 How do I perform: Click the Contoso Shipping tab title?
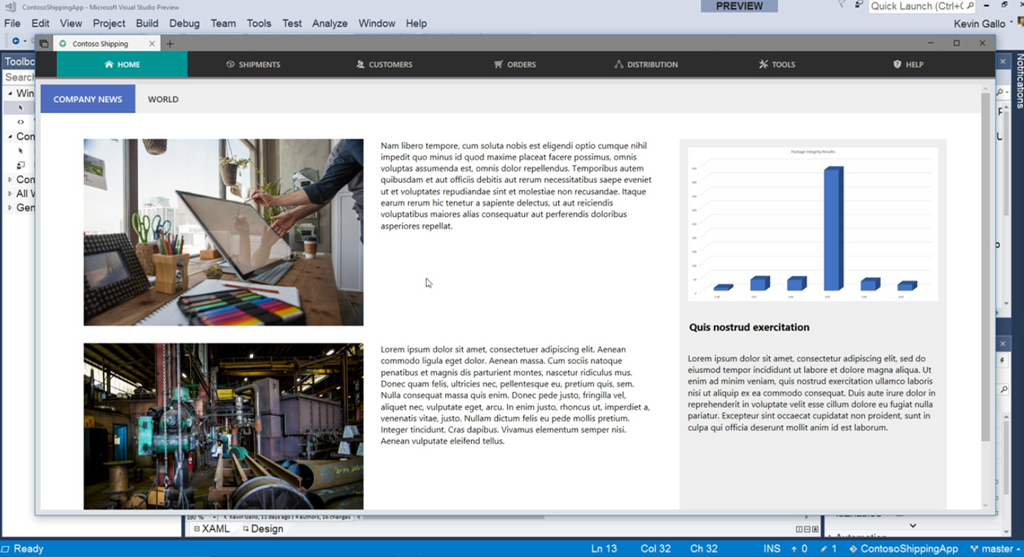[100, 44]
